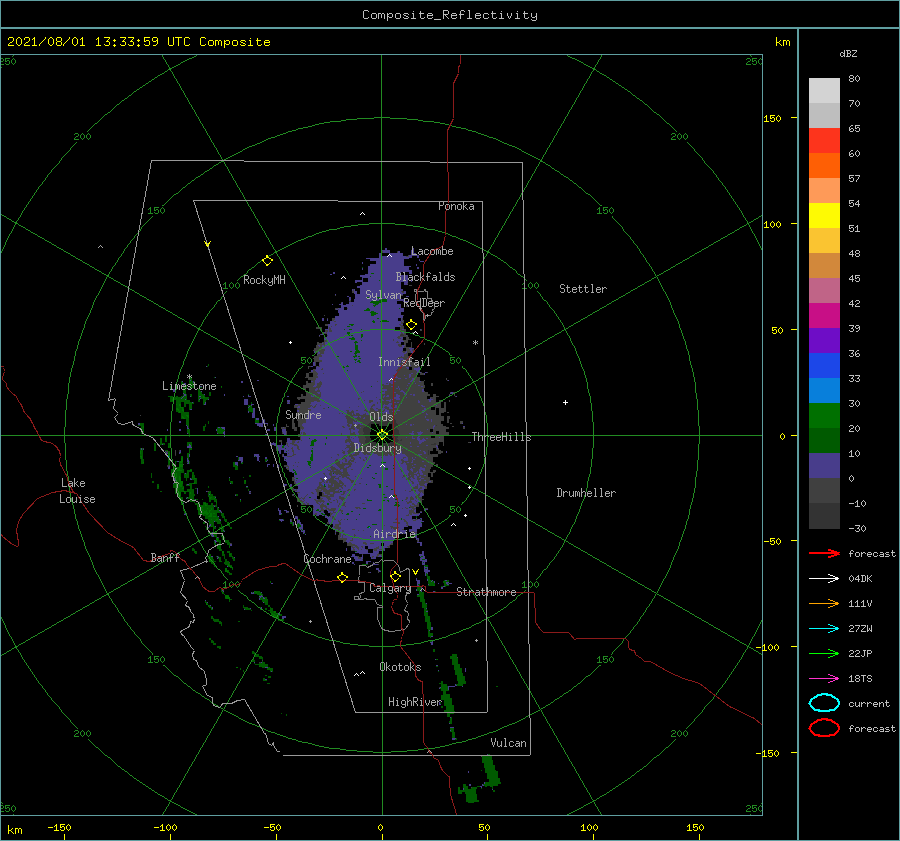Click the yellow diamond marker near Cochrane
This screenshot has width=900, height=841.
(x=343, y=578)
